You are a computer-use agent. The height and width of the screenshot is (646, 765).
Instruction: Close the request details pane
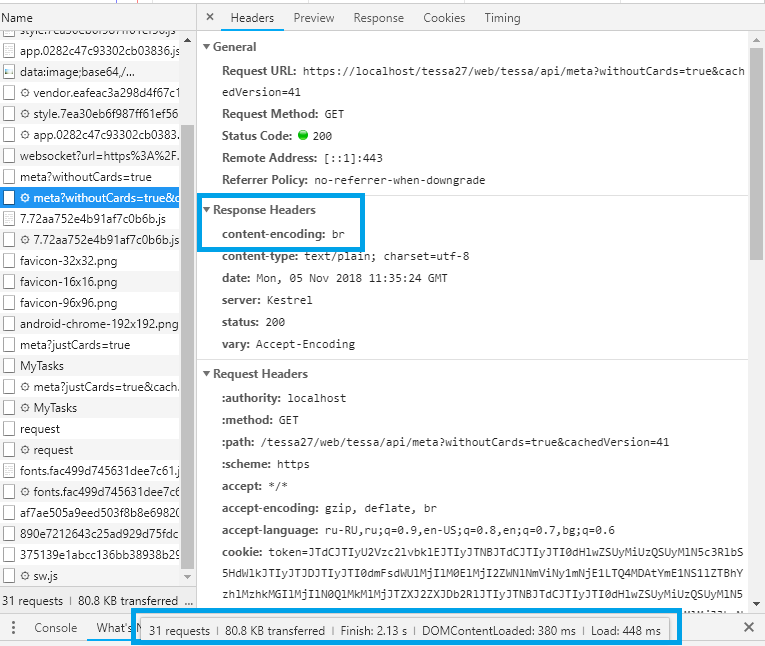(209, 18)
